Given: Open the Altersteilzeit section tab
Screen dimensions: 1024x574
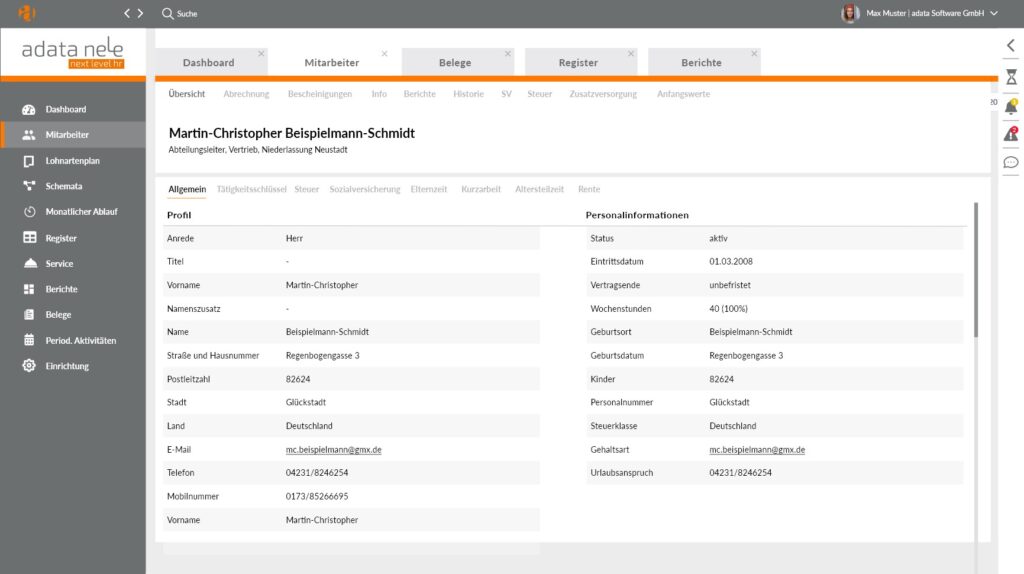Looking at the screenshot, I should pyautogui.click(x=539, y=189).
